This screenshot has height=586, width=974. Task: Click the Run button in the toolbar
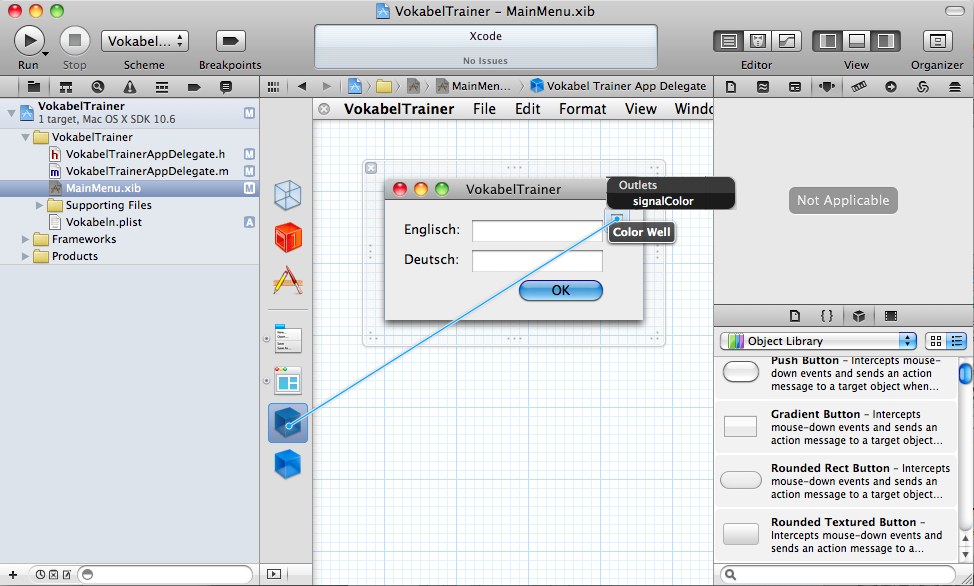pos(29,40)
